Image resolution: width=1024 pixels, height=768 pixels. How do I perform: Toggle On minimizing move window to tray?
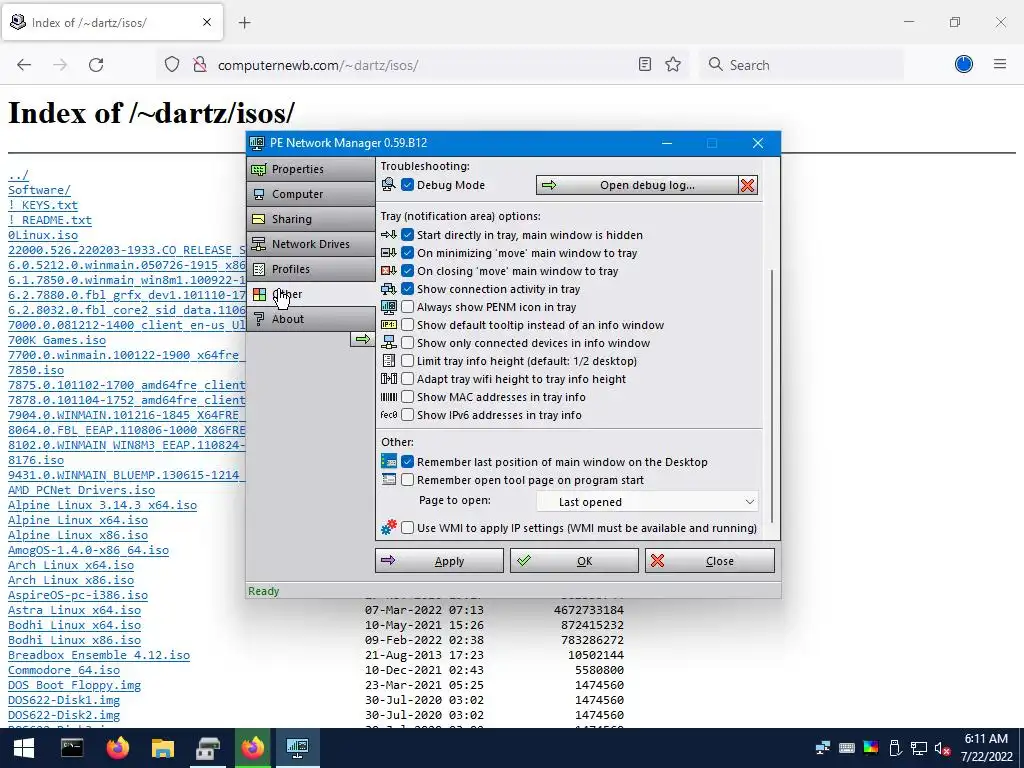(408, 253)
